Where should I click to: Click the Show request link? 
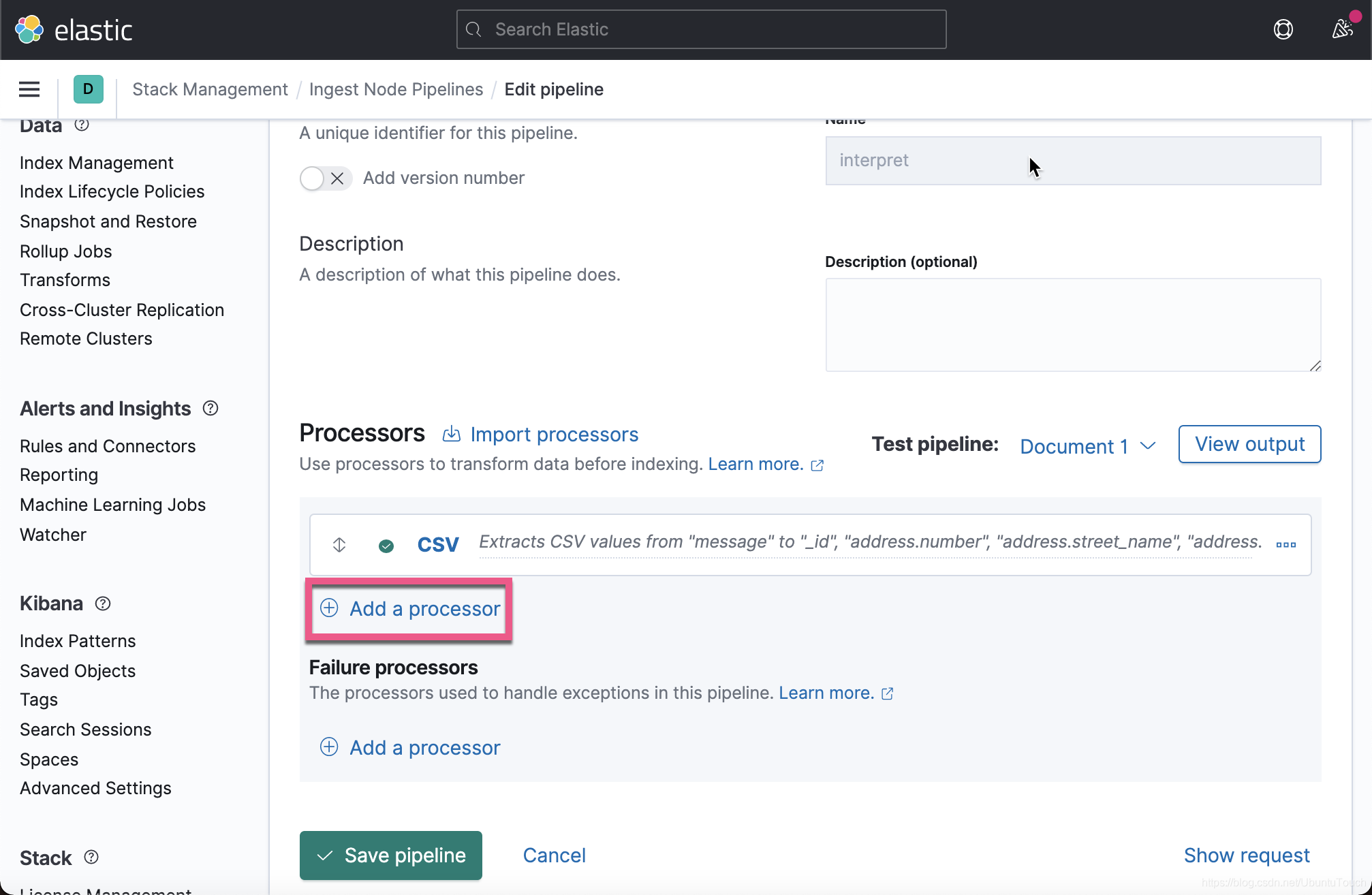[1247, 855]
